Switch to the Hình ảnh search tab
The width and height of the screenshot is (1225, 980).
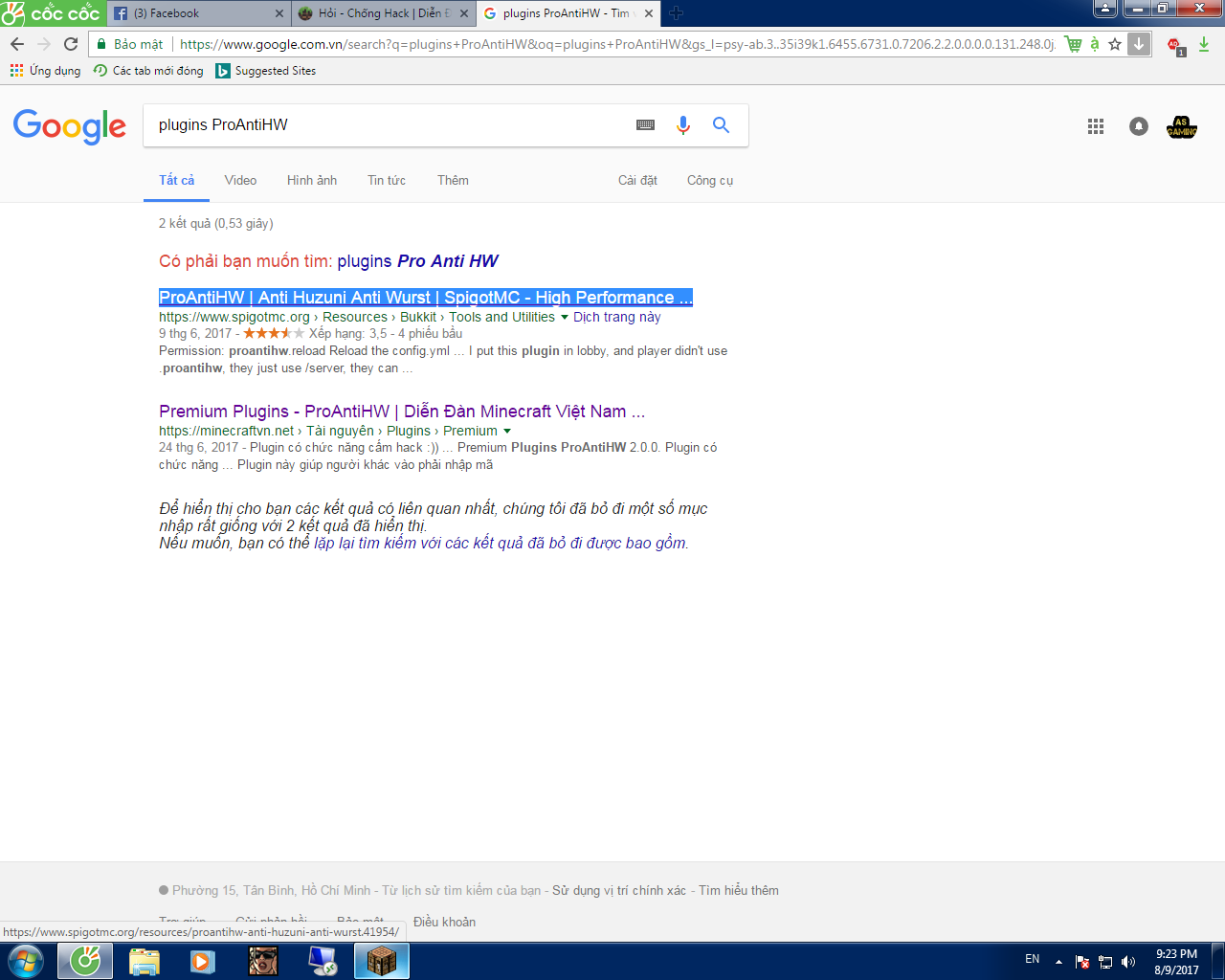pyautogui.click(x=311, y=180)
